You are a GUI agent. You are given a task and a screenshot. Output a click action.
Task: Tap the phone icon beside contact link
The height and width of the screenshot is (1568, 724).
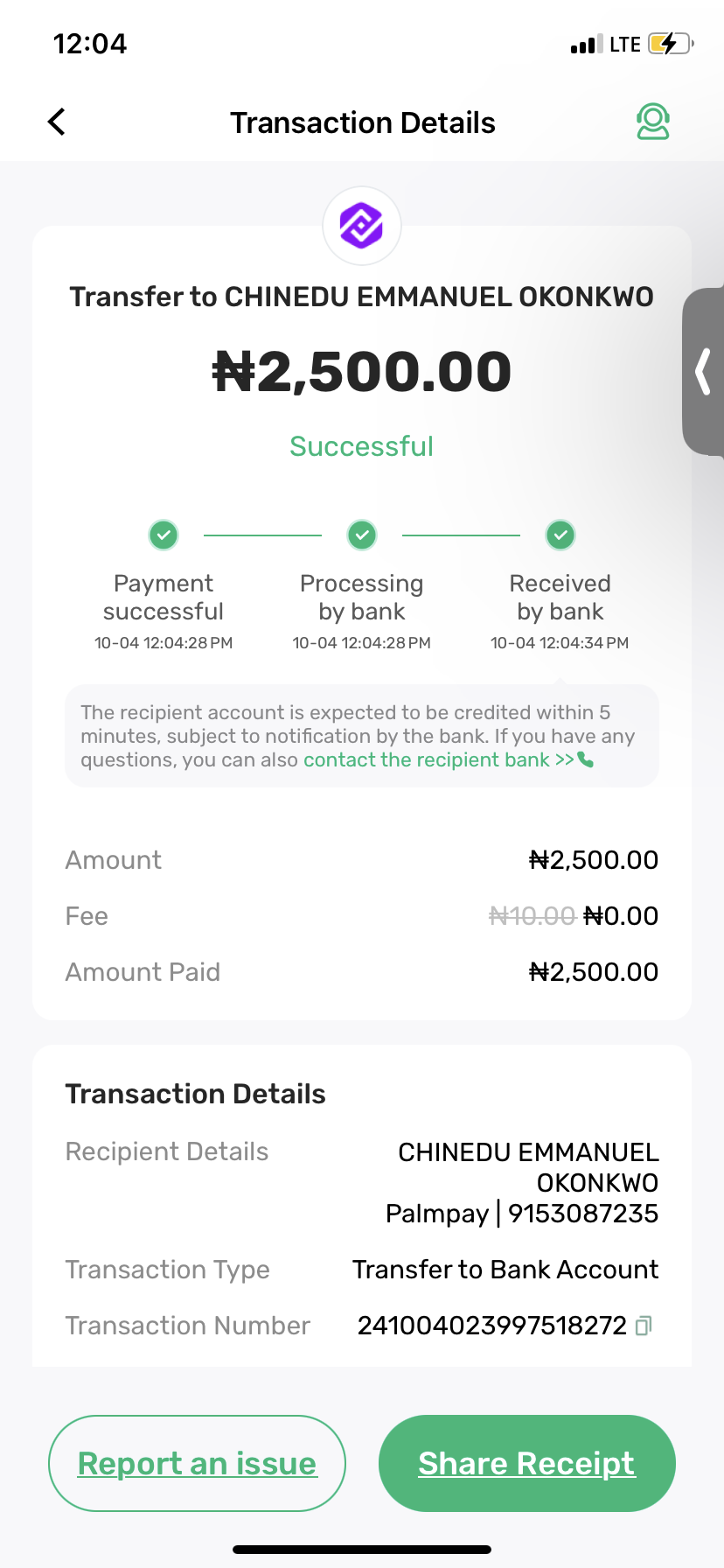coord(586,759)
